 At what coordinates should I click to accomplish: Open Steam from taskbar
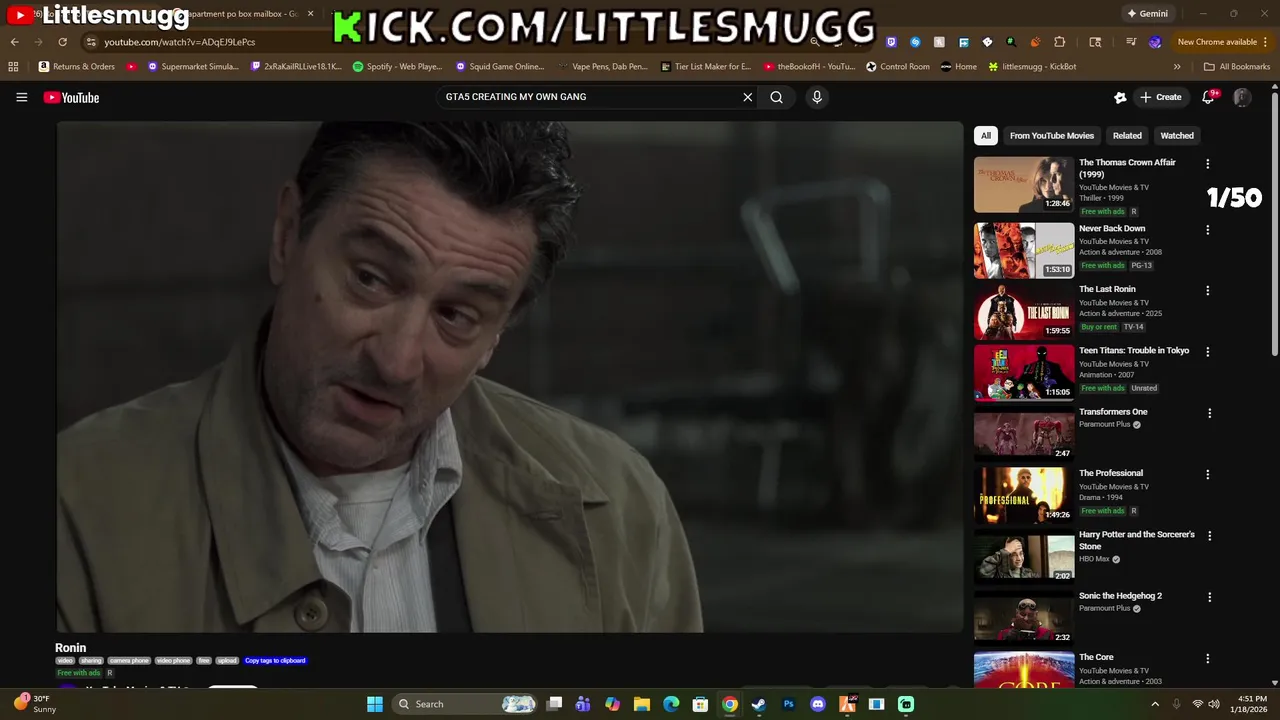tap(759, 704)
